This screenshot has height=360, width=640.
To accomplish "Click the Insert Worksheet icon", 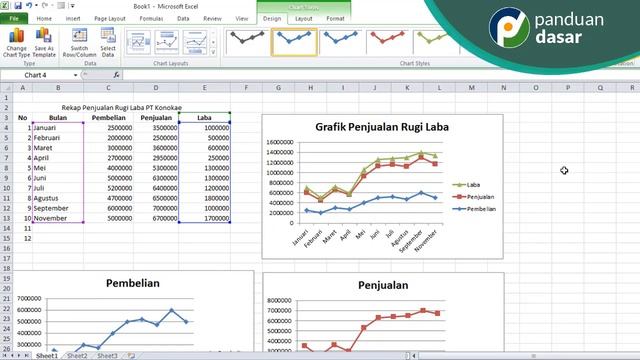I will pyautogui.click(x=131, y=356).
